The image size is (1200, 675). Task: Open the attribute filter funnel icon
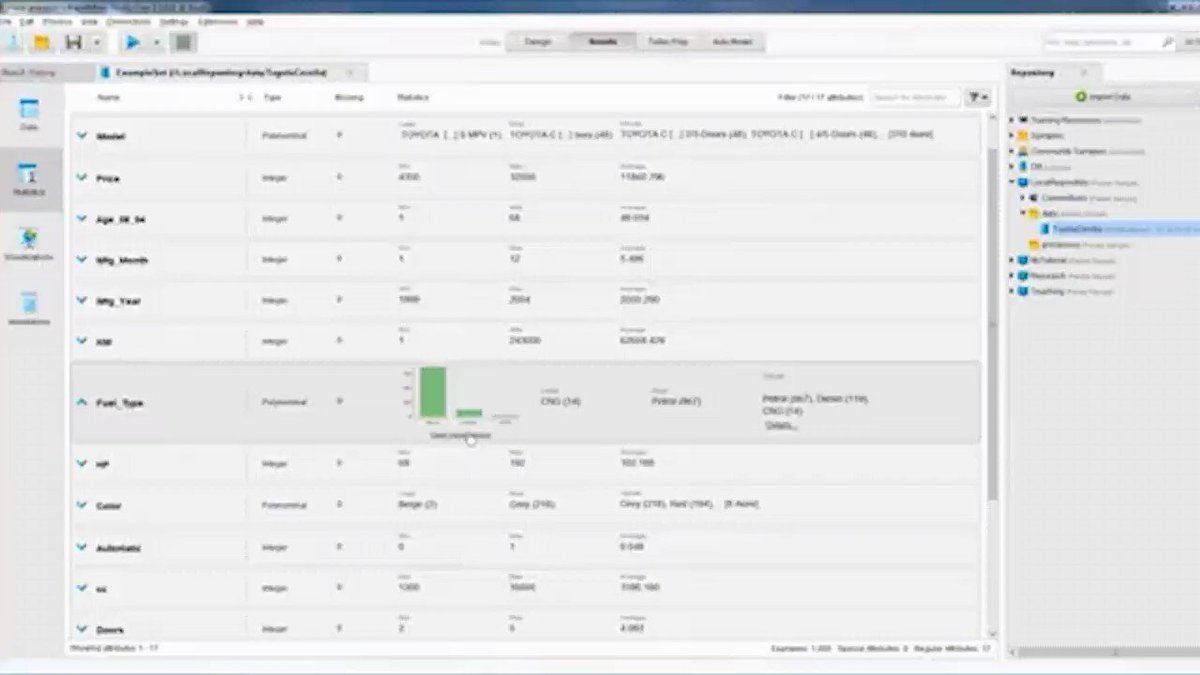(x=974, y=97)
